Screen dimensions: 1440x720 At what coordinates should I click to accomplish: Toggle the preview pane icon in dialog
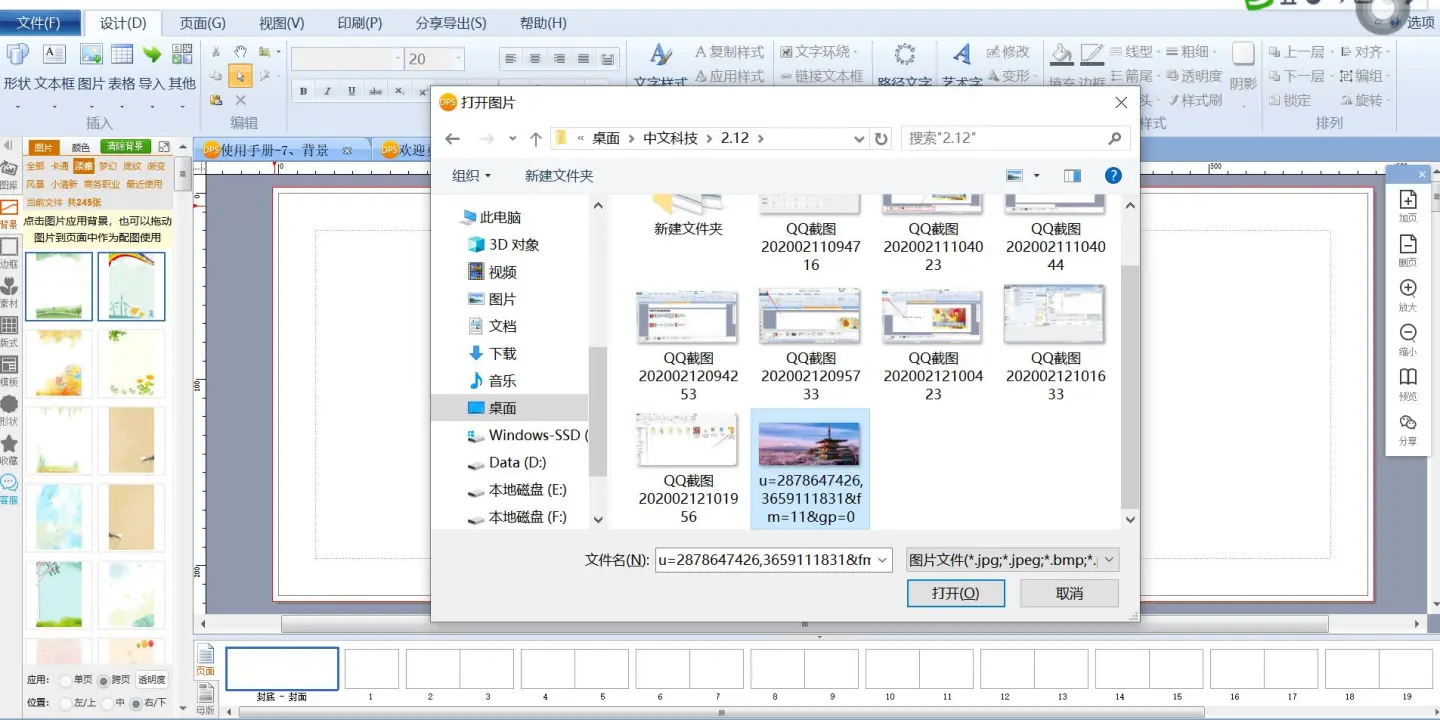[x=1072, y=176]
